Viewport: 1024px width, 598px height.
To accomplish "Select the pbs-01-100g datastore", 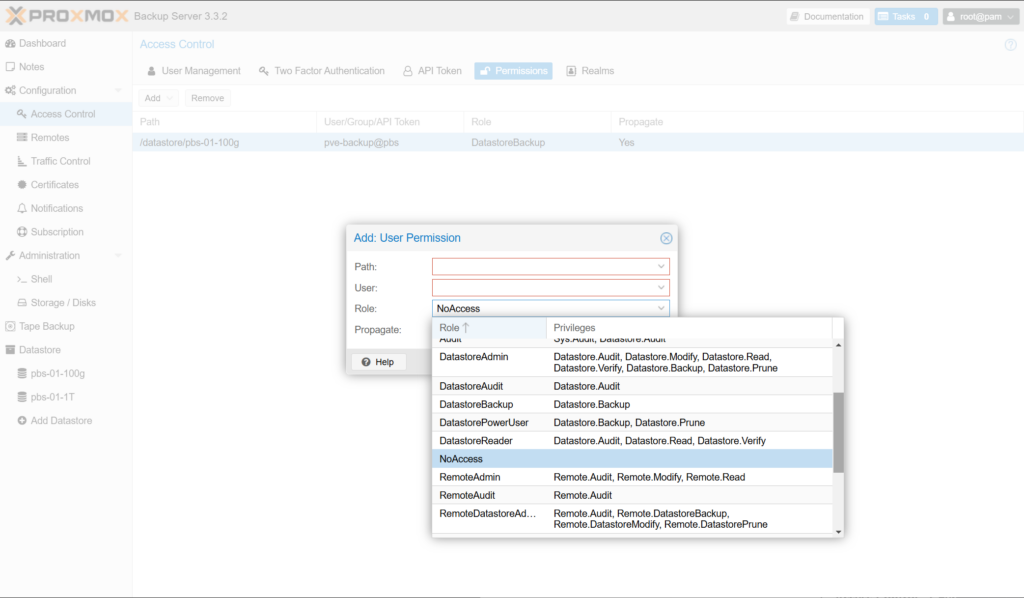I will pyautogui.click(x=57, y=374).
